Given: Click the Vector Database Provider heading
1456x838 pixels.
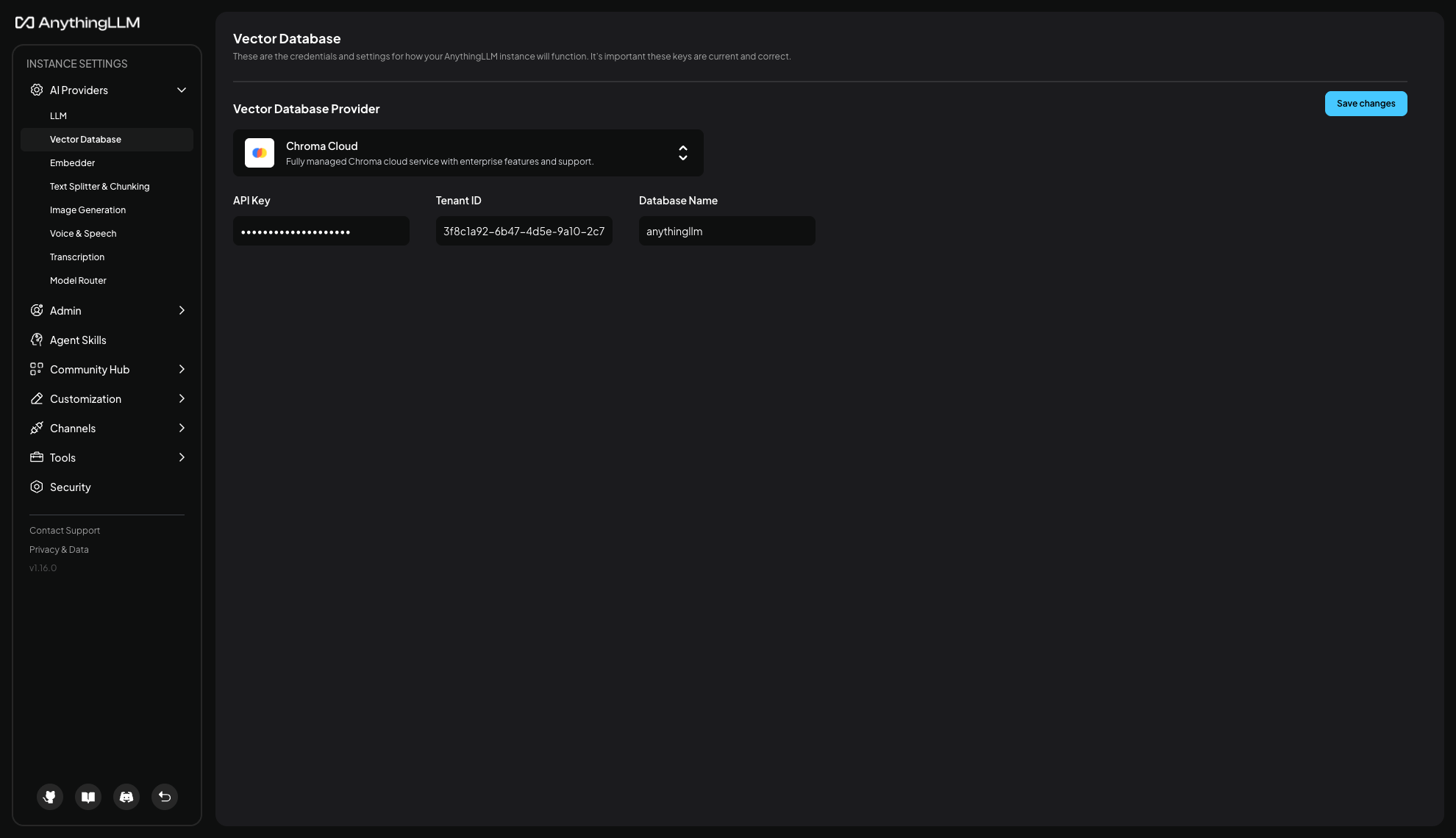Looking at the screenshot, I should click(307, 109).
